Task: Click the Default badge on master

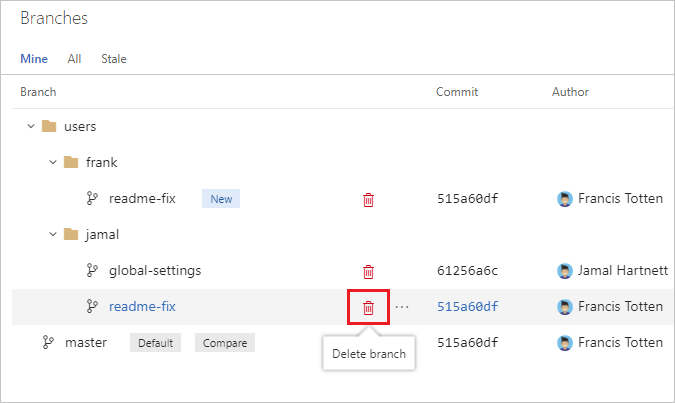Action: click(x=155, y=343)
